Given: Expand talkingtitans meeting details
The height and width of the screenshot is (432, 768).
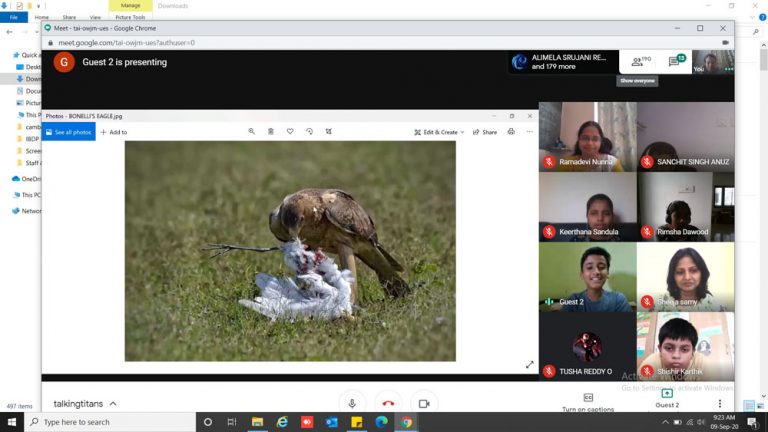Looking at the screenshot, I should 85,404.
